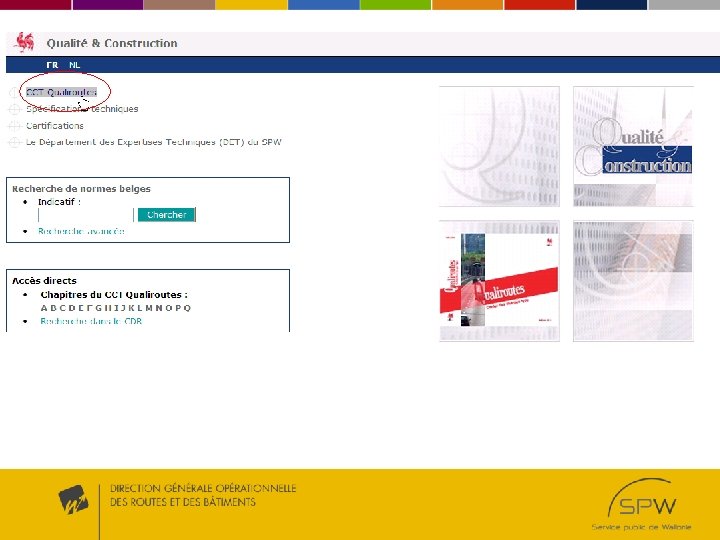Click the bullet icon beside Spécifications techniques
The height and width of the screenshot is (540, 720).
point(15,109)
